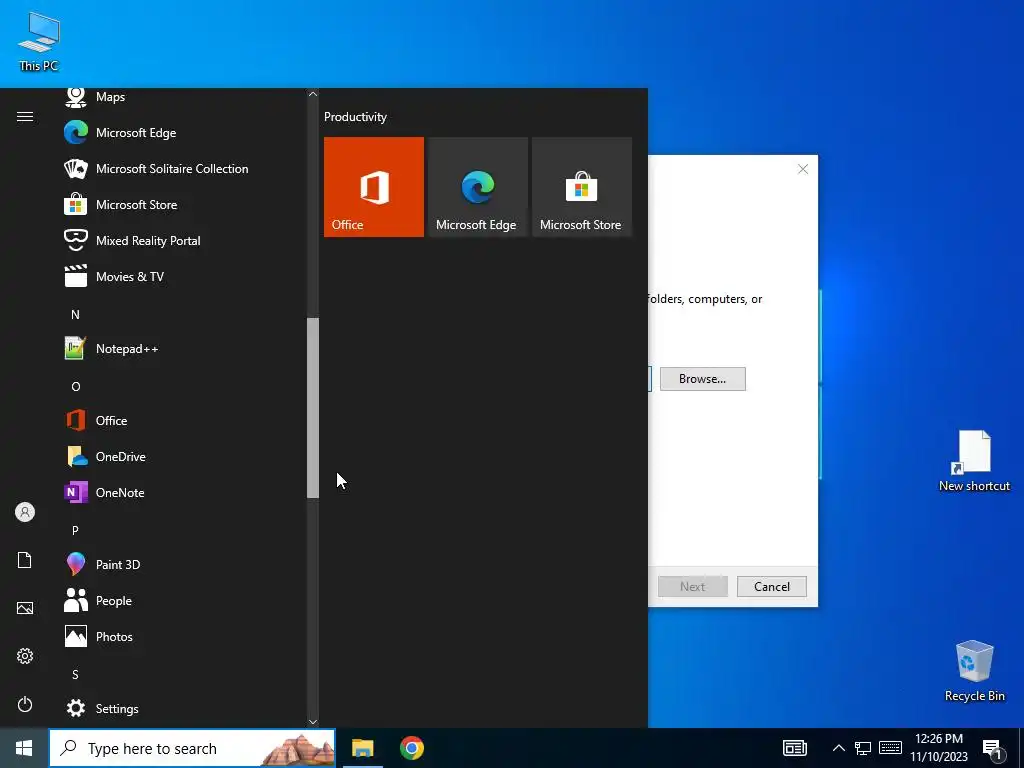Screen dimensions: 1024x768
Task: Select the Recycle Bin desktop icon
Action: point(974,671)
